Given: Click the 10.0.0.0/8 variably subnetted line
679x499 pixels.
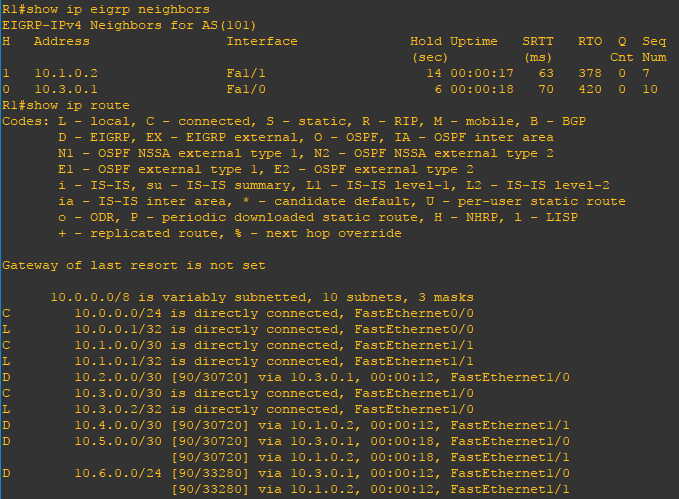Looking at the screenshot, I should 262,298.
